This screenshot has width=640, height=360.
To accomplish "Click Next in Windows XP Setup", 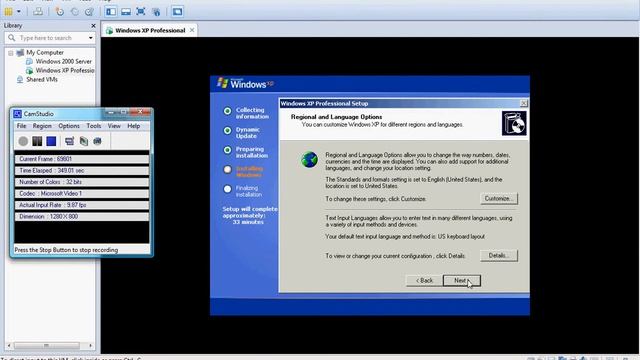I will coord(462,280).
